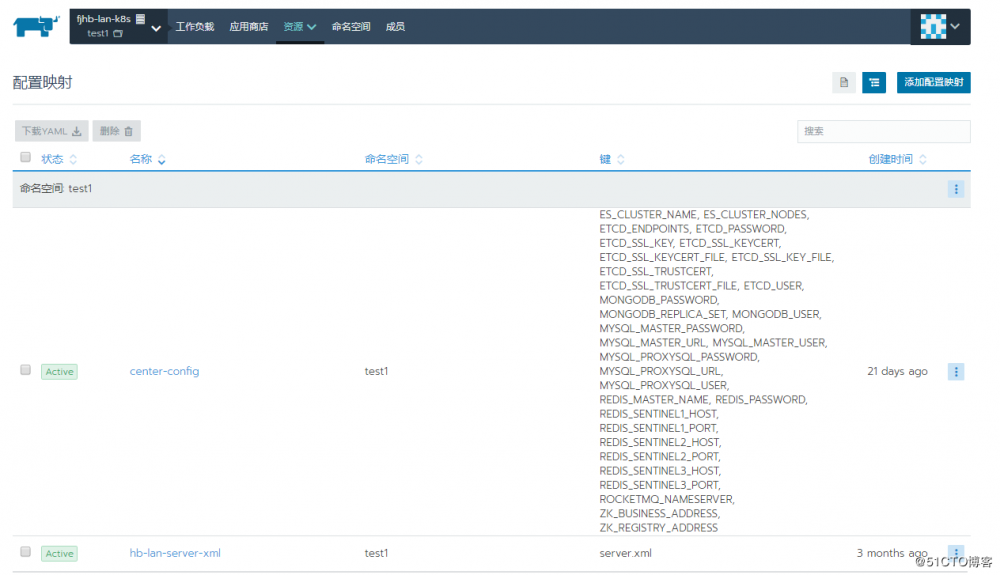
Task: Click the ROCKETMQ_NAMESERVER key text
Action: (666, 499)
